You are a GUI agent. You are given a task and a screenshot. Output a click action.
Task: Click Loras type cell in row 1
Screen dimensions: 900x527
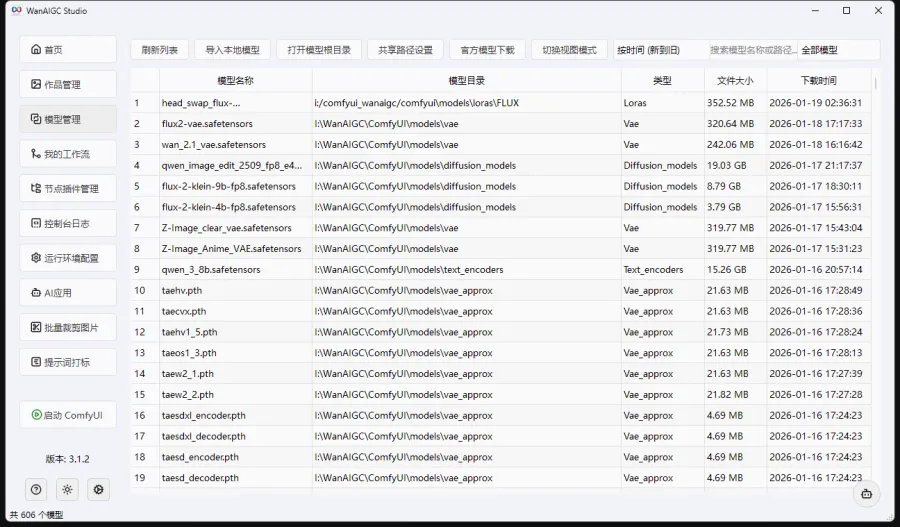662,103
